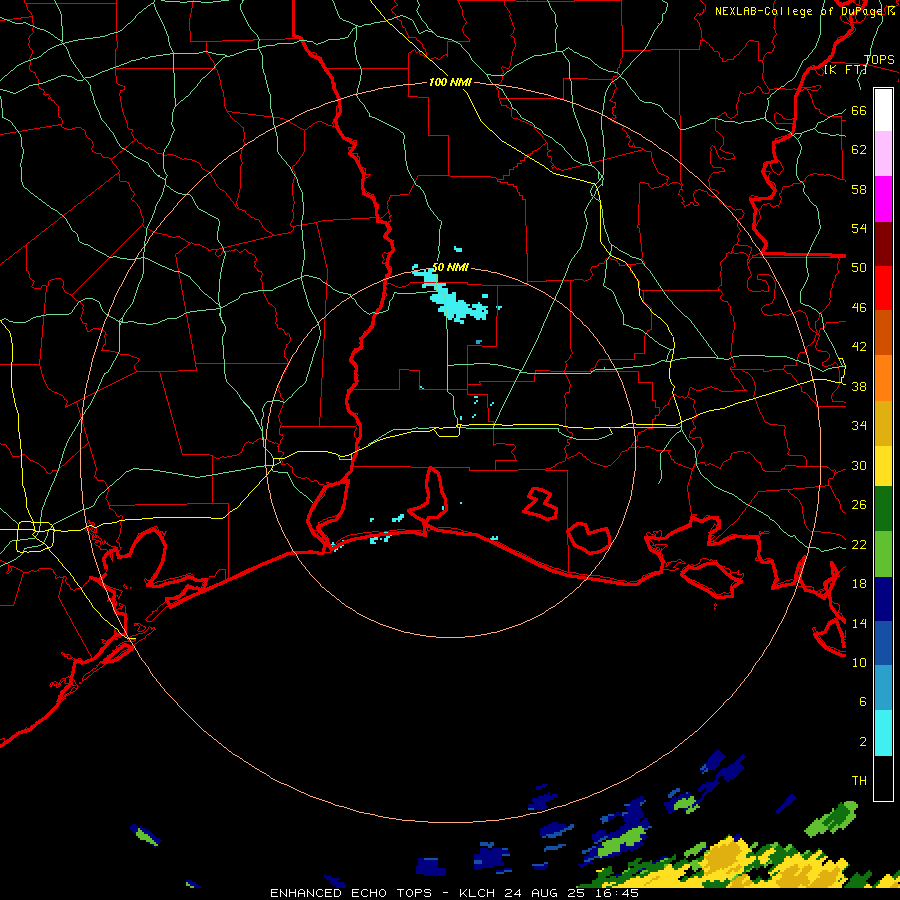The height and width of the screenshot is (900, 900).
Task: Click the cyan legend swatch near 6
Action: pos(883,733)
